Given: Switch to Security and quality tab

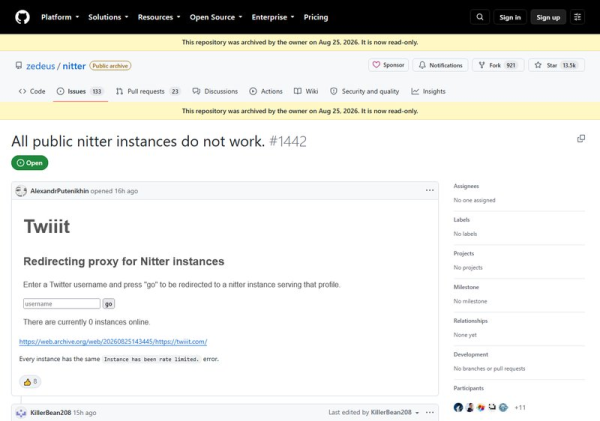Looking at the screenshot, I should coord(364,91).
